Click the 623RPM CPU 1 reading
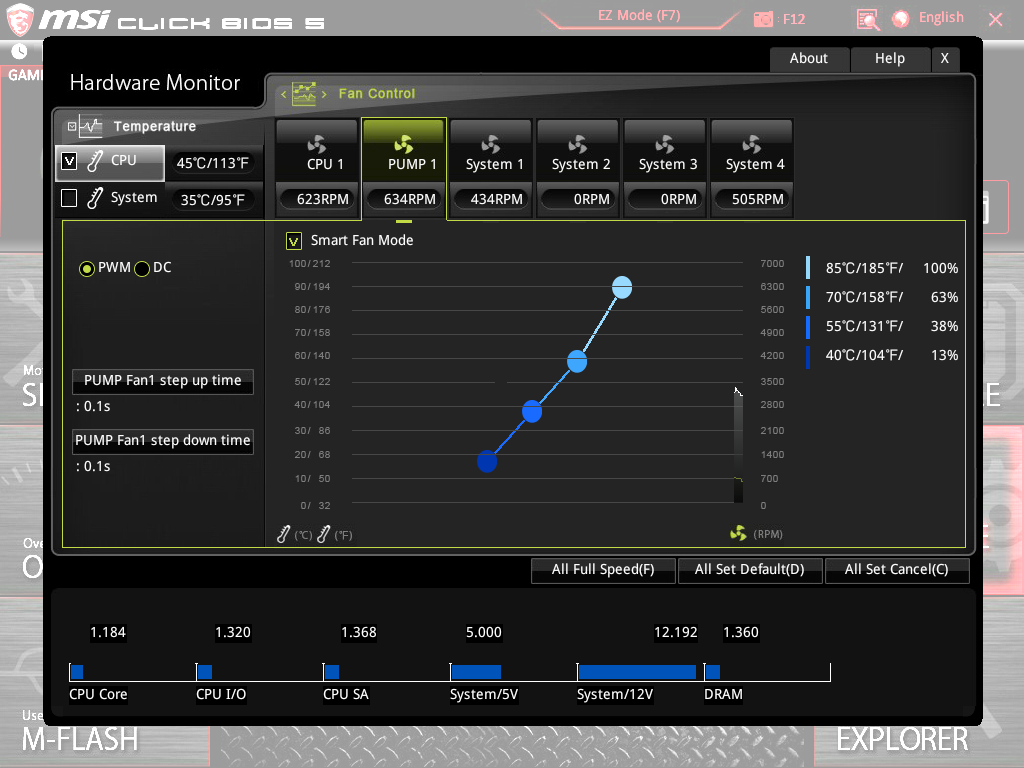 click(317, 199)
